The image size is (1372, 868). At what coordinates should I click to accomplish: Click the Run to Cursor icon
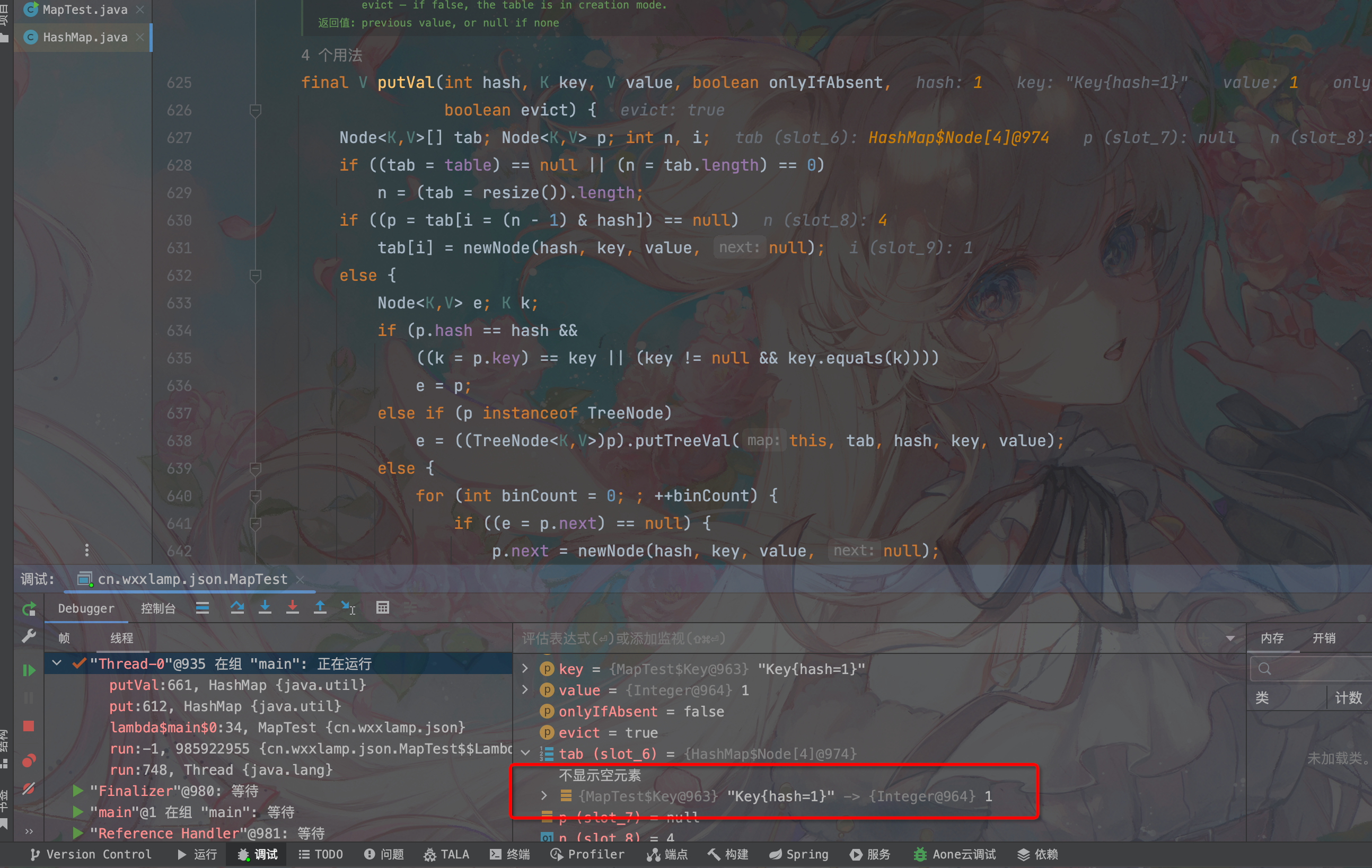click(x=348, y=608)
